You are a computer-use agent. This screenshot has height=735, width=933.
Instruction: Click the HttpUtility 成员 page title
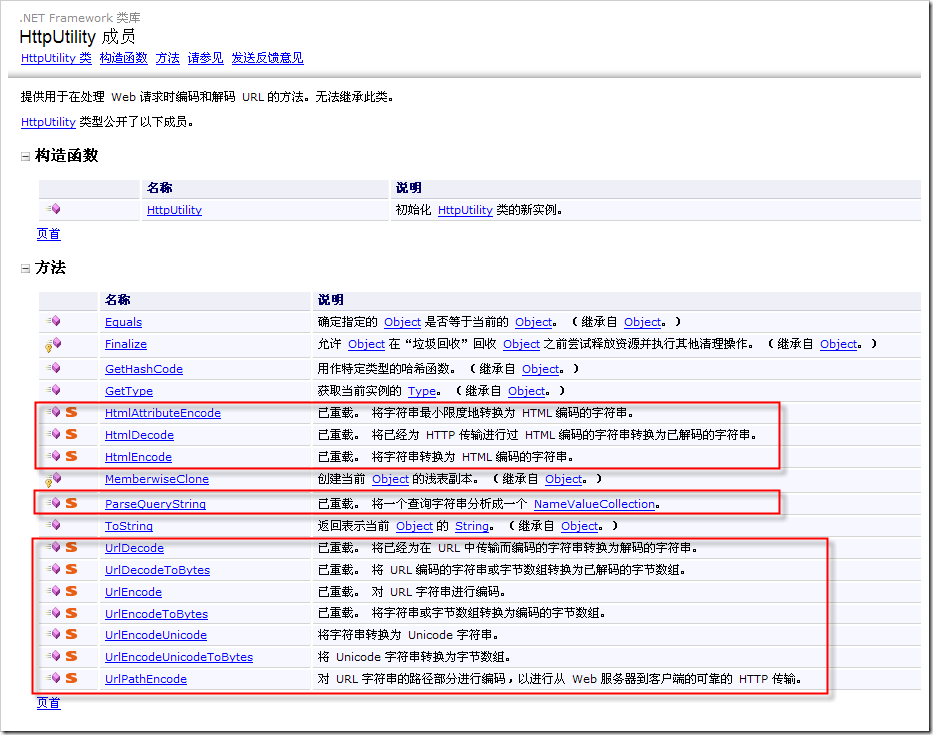[77, 37]
